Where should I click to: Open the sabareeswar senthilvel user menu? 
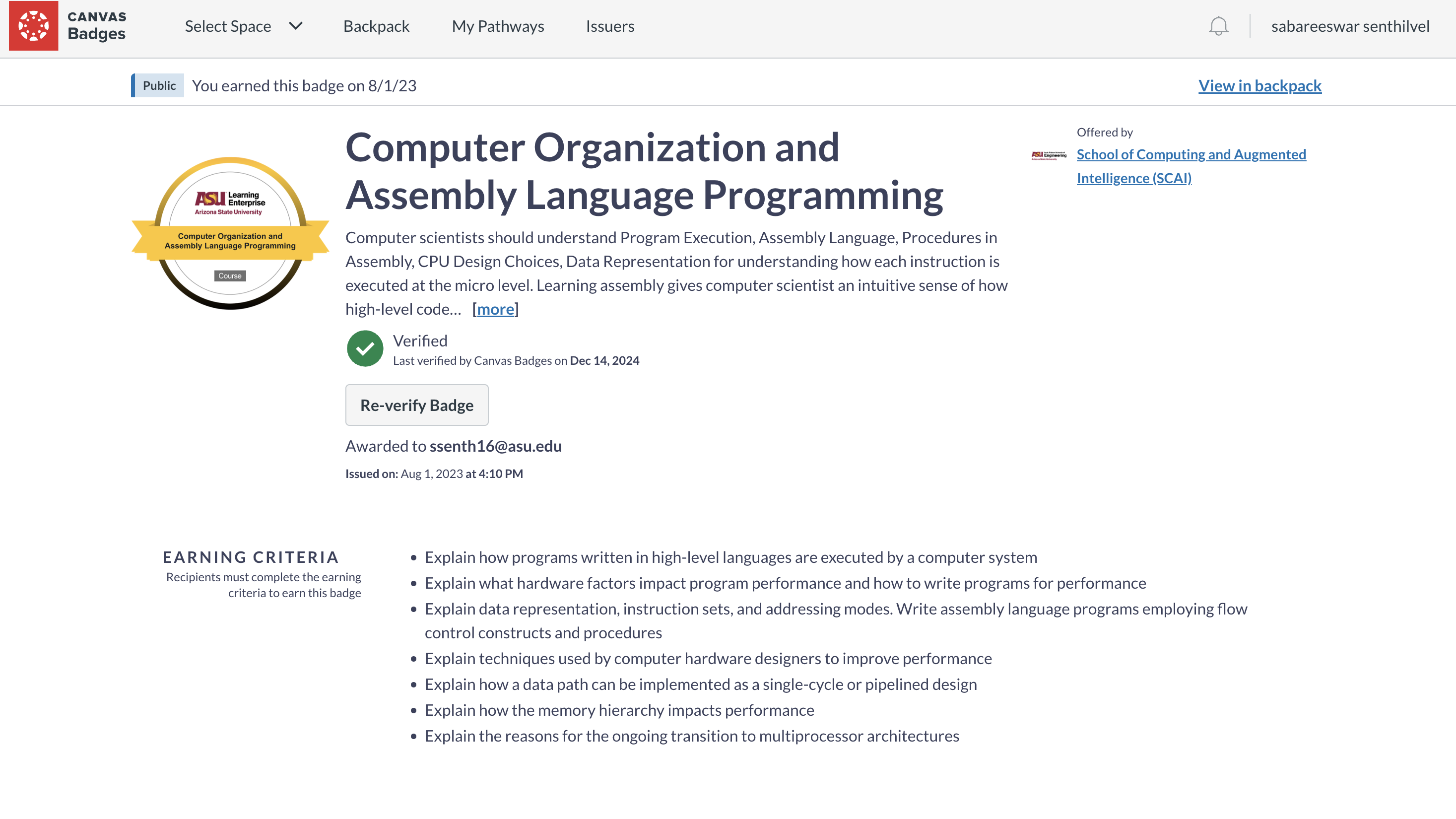pos(1350,26)
